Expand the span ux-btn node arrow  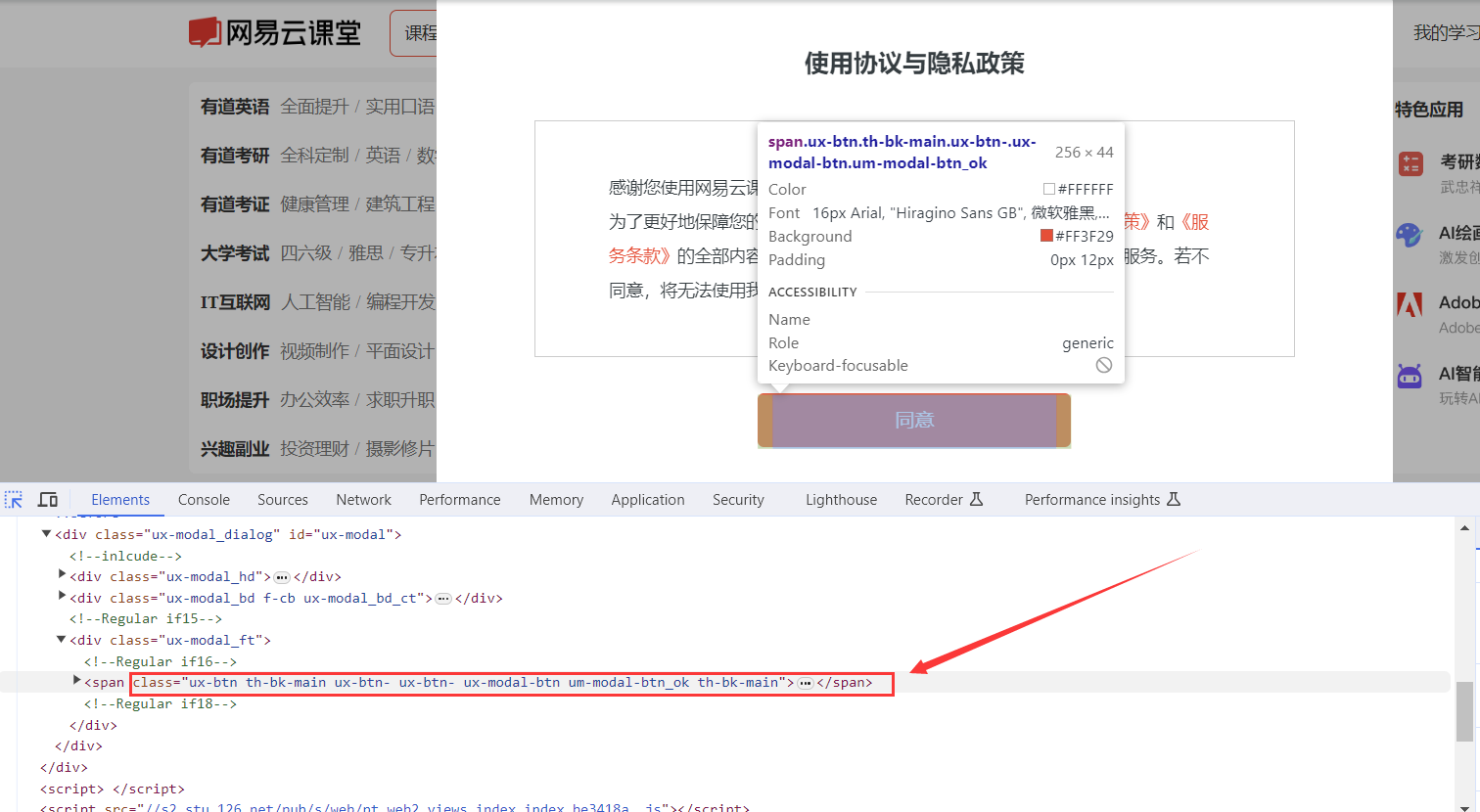[x=76, y=681]
